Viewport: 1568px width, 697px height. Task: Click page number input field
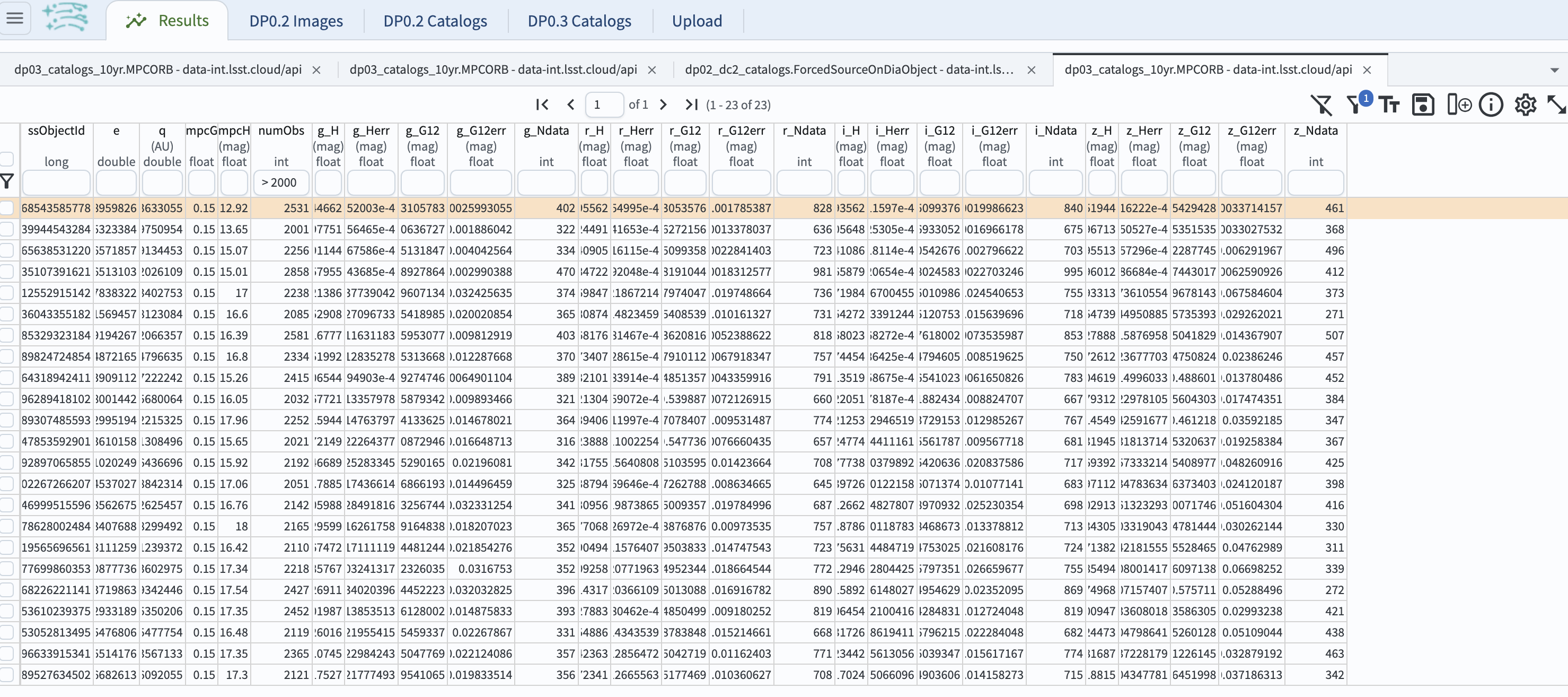(x=604, y=105)
